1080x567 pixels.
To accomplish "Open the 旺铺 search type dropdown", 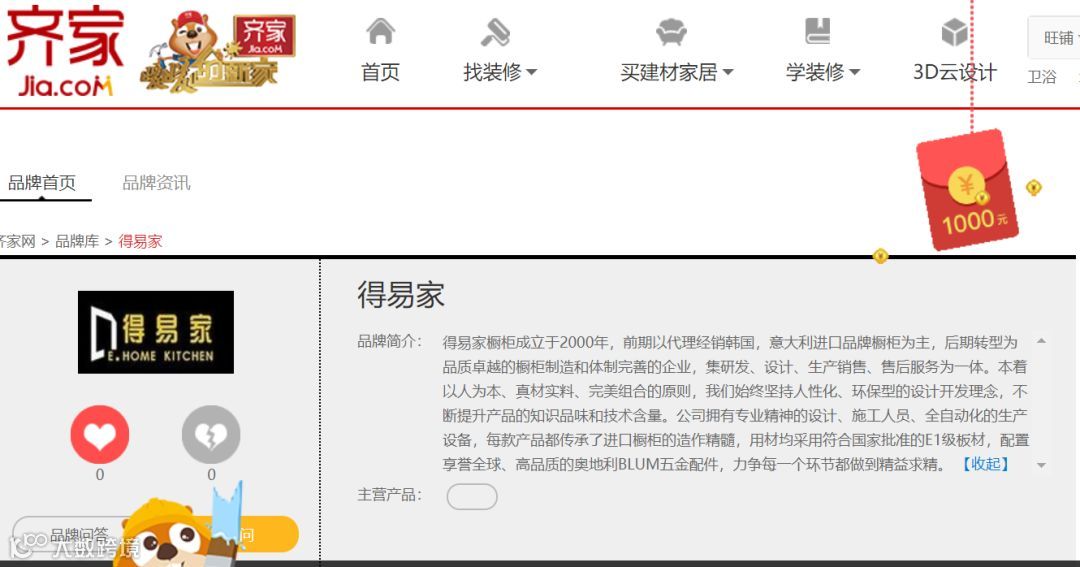I will pyautogui.click(x=1057, y=38).
